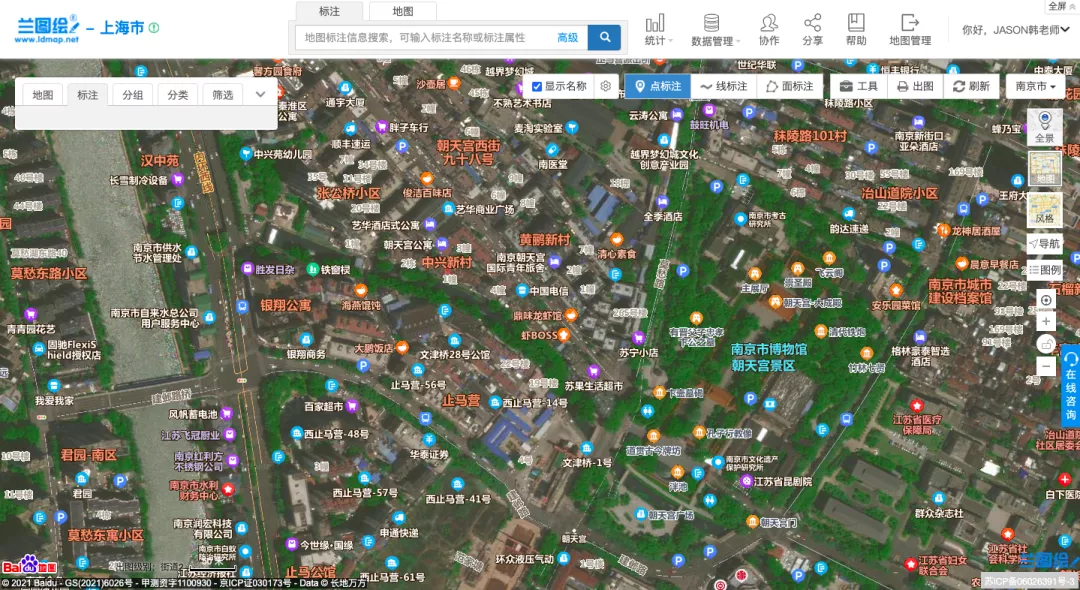Click the blue search magnifier button
The width and height of the screenshot is (1080, 590).
pyautogui.click(x=604, y=37)
